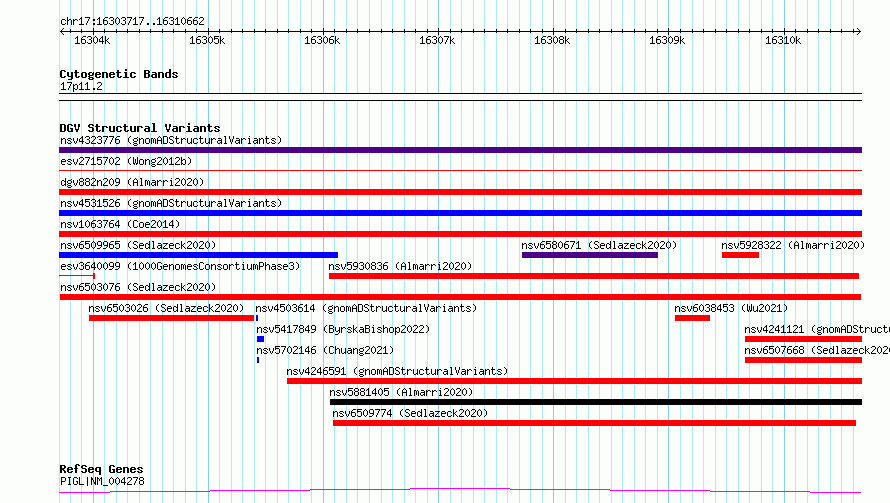Click the nsv1063764 (Coe2014) label

tap(120, 224)
